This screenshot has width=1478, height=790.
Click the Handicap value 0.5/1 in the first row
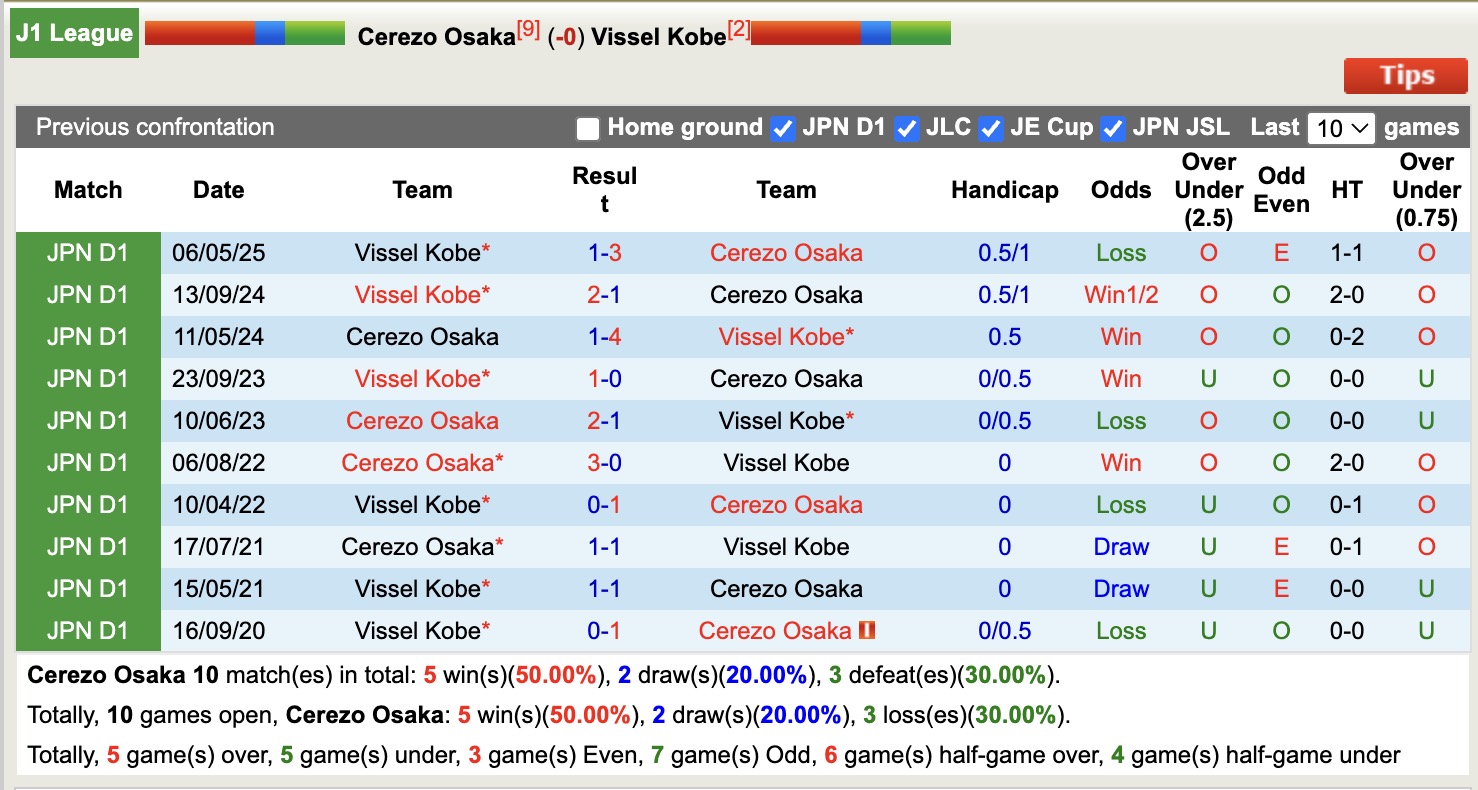pyautogui.click(x=1004, y=253)
